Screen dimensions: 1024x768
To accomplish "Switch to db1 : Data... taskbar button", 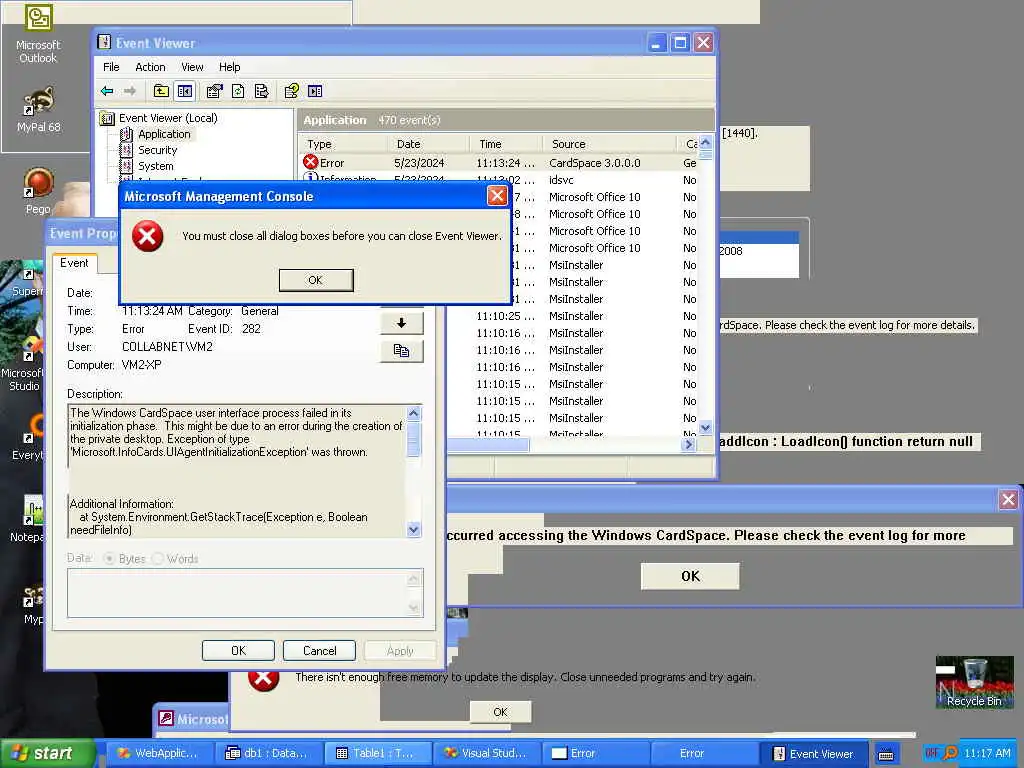I will tap(269, 753).
